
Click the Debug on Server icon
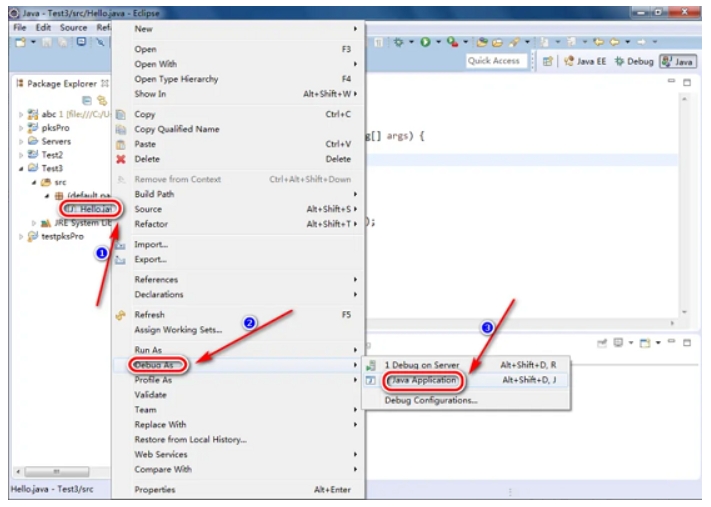371,365
